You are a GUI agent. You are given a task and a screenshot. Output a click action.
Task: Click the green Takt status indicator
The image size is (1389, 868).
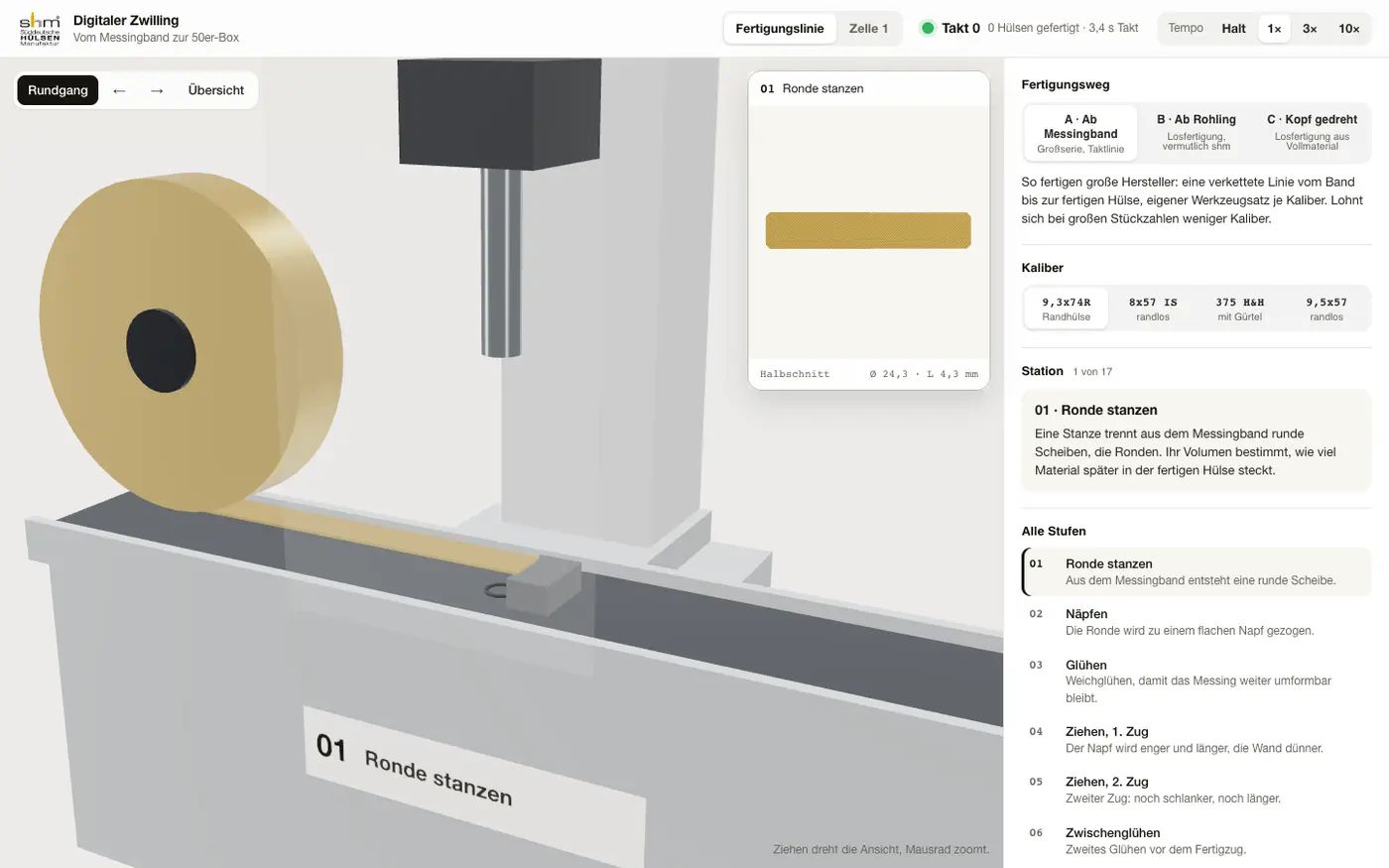pos(928,28)
